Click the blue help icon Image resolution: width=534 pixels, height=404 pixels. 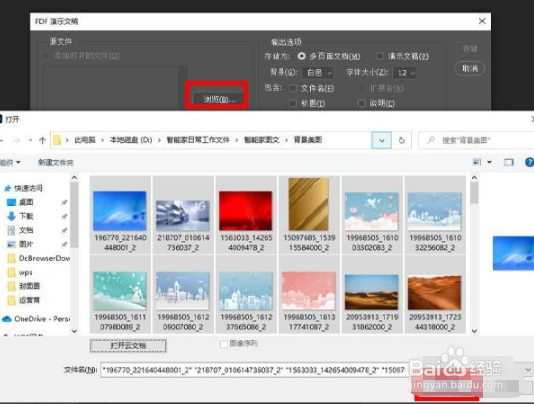click(529, 162)
